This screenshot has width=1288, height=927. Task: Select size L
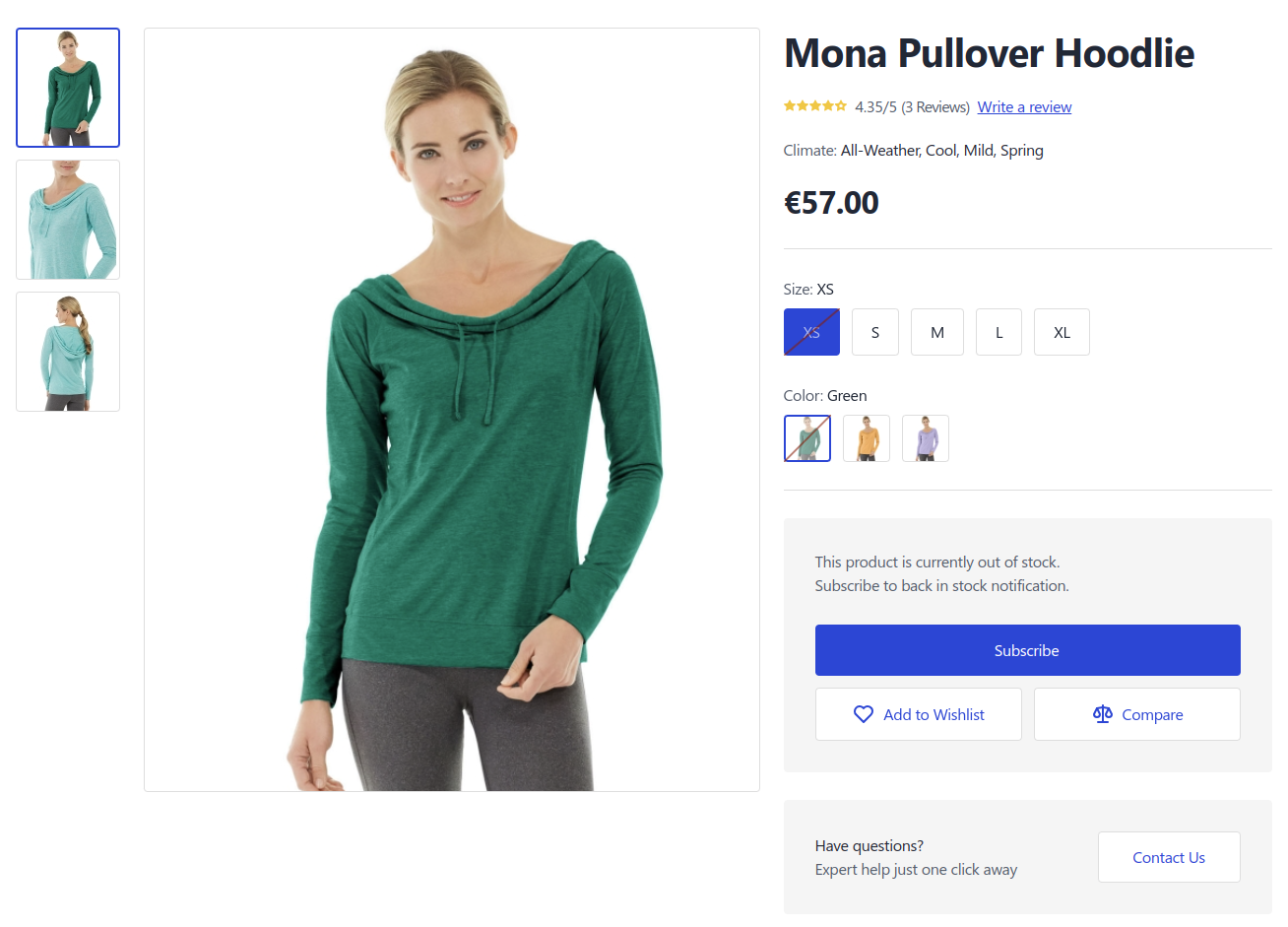point(998,332)
